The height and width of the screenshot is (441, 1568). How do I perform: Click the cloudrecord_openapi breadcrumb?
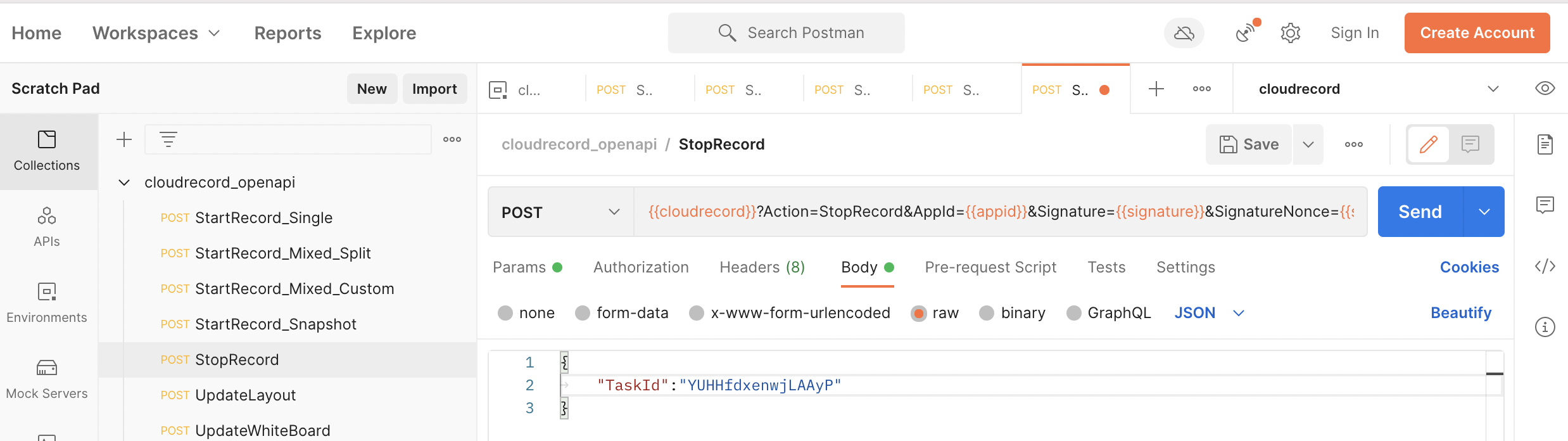579,144
